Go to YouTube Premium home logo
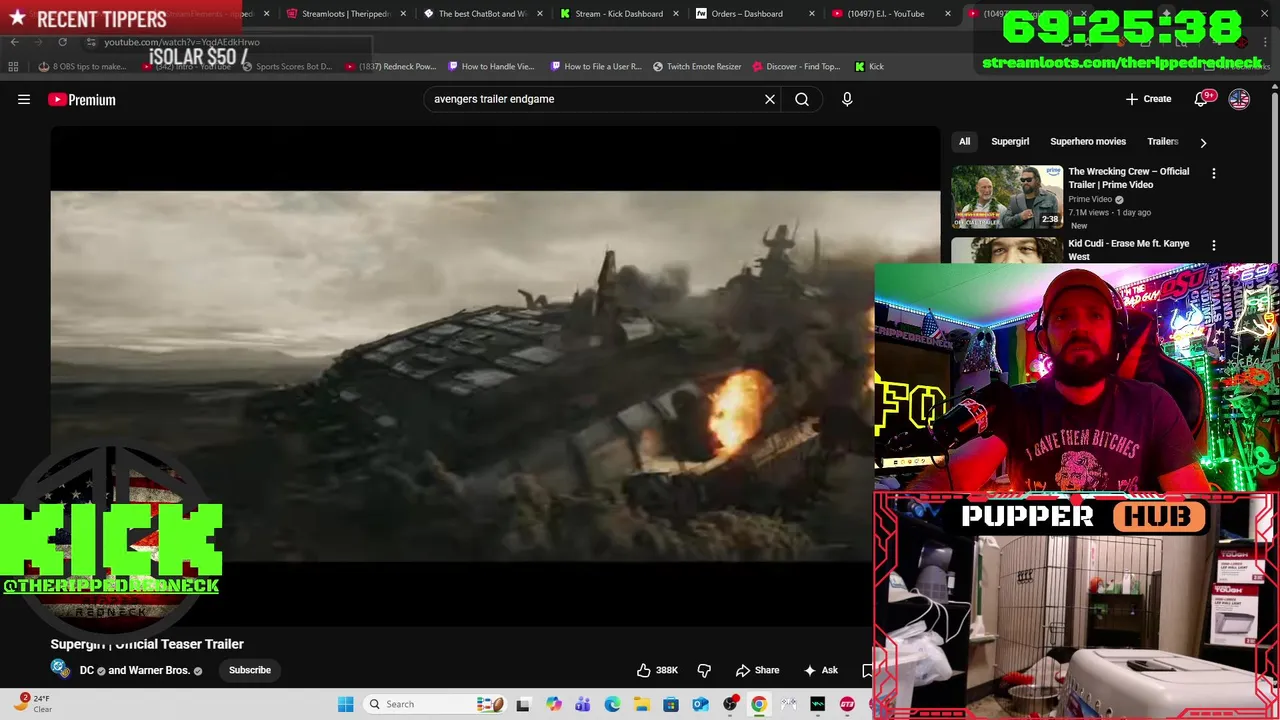 coord(82,99)
